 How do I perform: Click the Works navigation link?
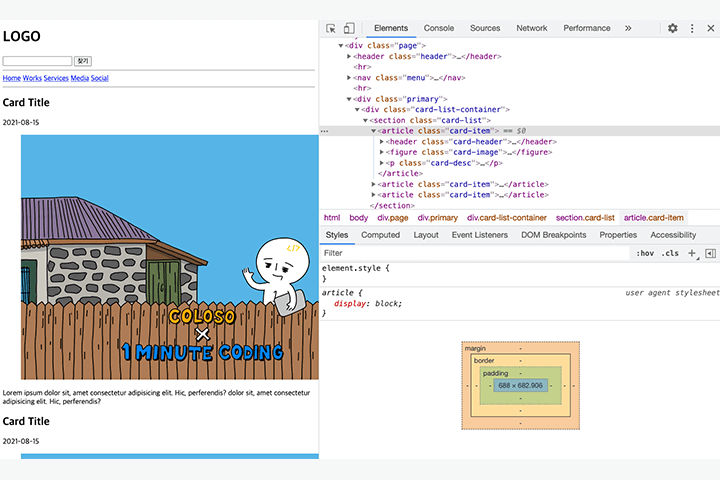tap(32, 78)
